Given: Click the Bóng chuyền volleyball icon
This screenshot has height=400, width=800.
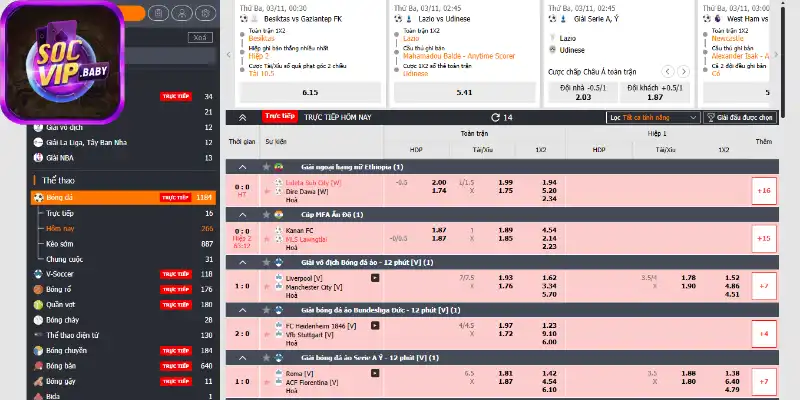Looking at the screenshot, I should (x=37, y=351).
